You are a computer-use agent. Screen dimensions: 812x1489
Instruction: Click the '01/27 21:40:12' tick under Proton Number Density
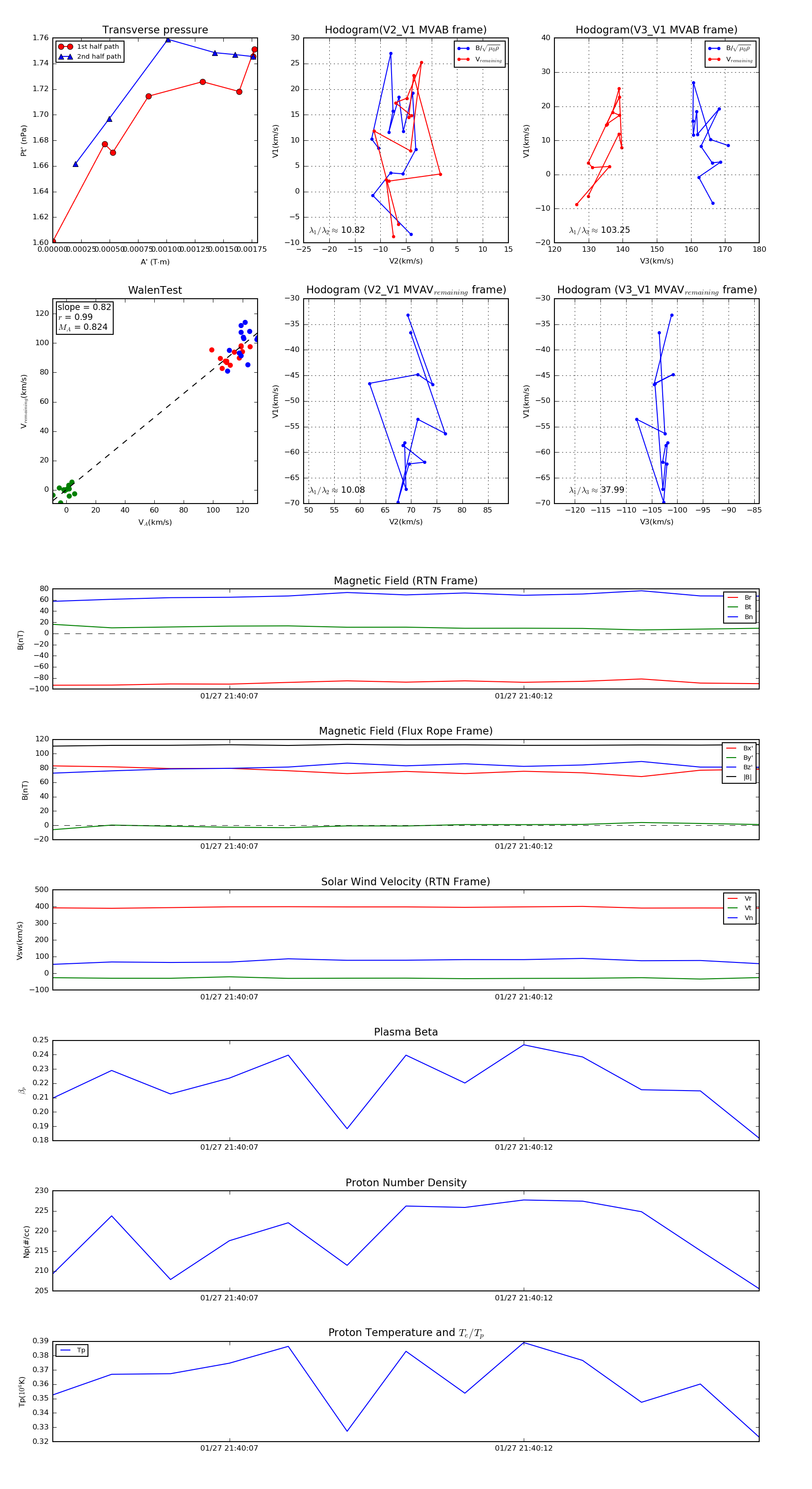click(x=524, y=1298)
